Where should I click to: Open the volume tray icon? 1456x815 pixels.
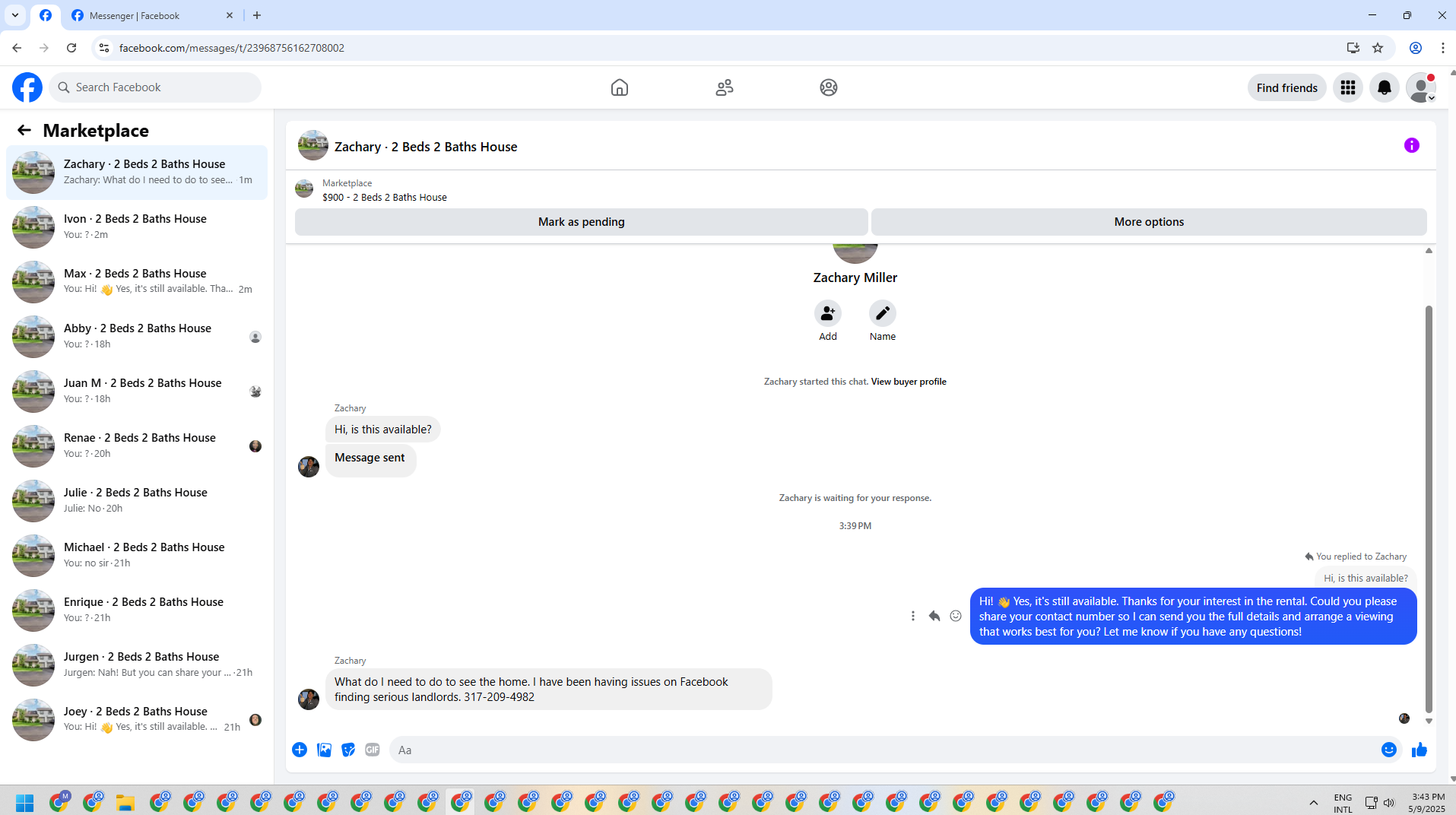click(x=1389, y=803)
